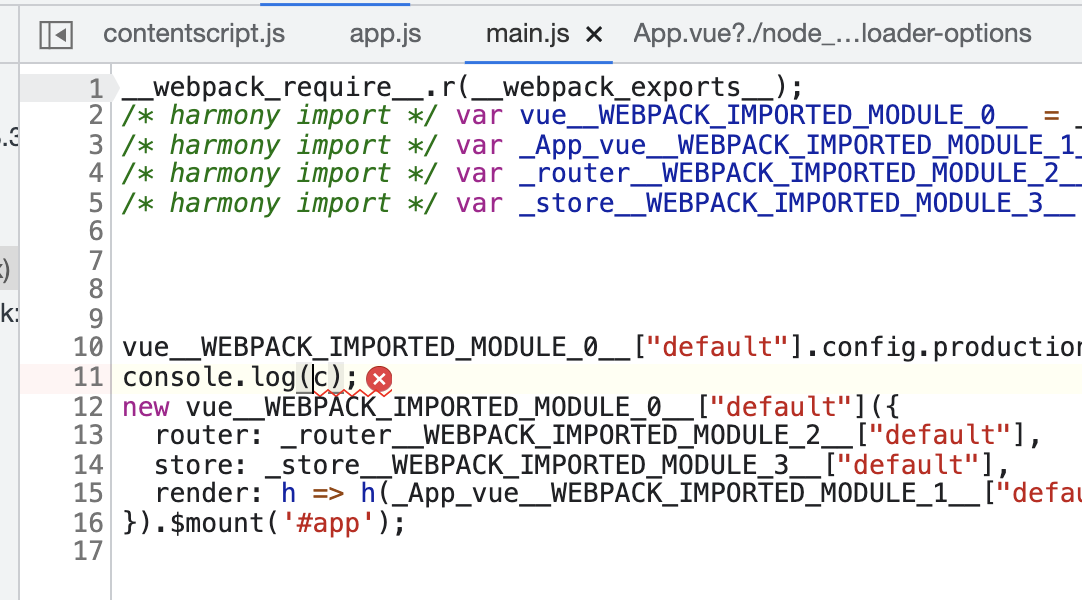Viewport: 1082px width, 600px height.
Task: Toggle the navigator sidebar panel
Action: coord(55,33)
